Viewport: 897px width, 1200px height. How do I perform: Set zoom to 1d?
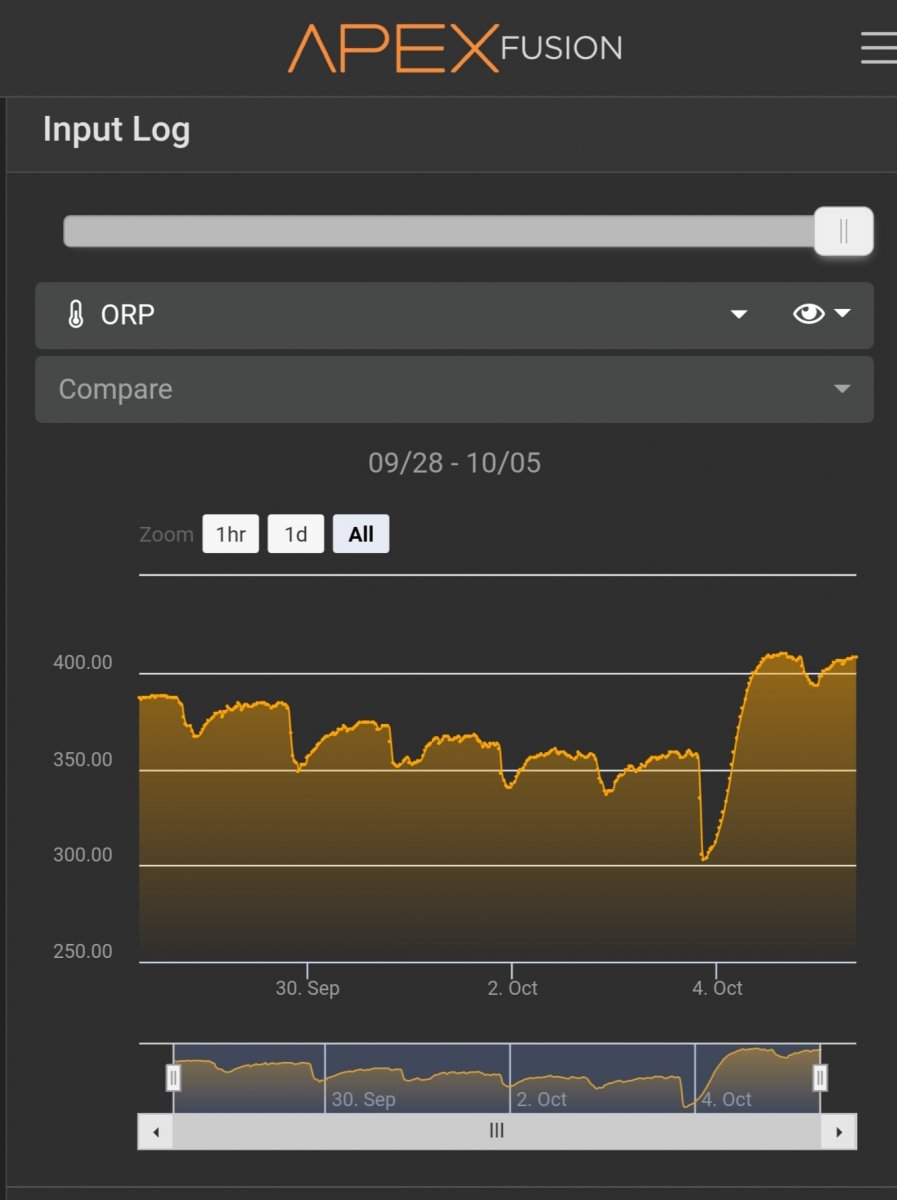point(295,534)
